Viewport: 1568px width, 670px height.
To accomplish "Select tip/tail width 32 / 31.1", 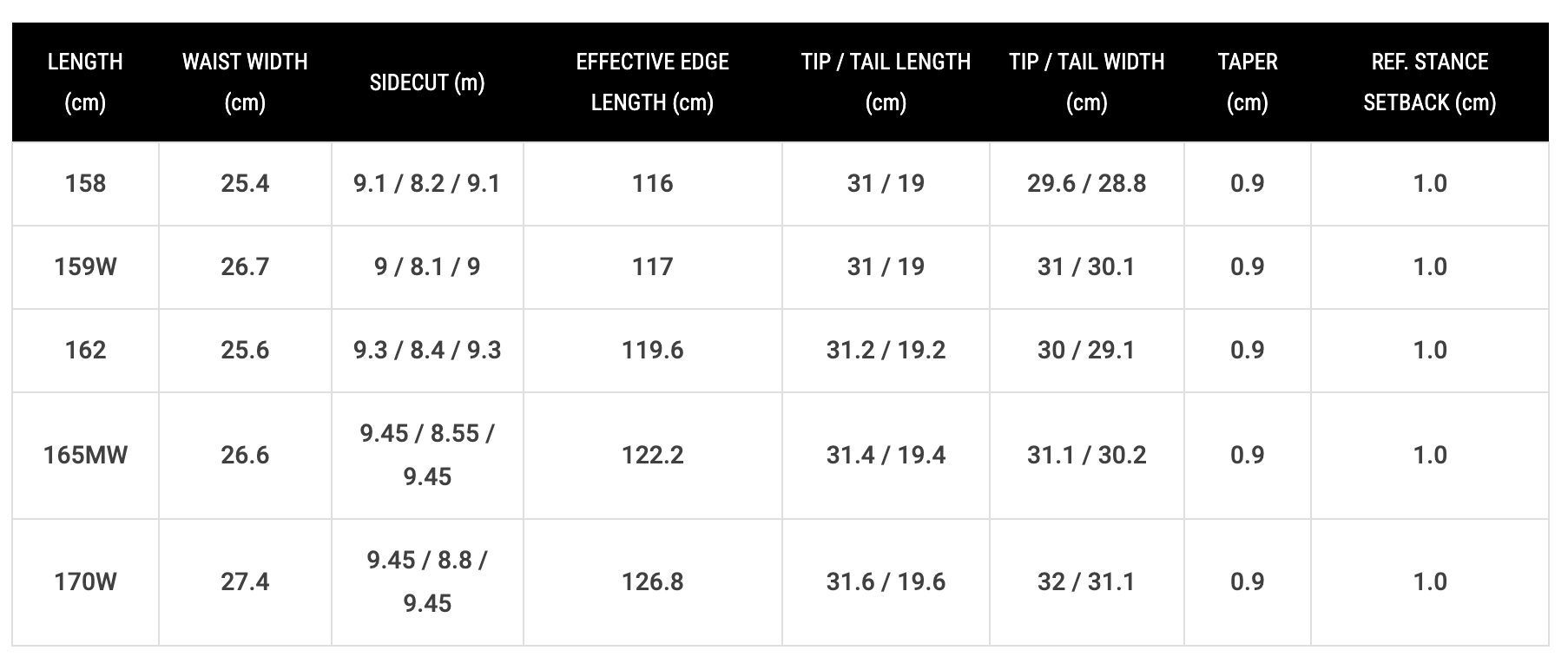I will (1086, 581).
